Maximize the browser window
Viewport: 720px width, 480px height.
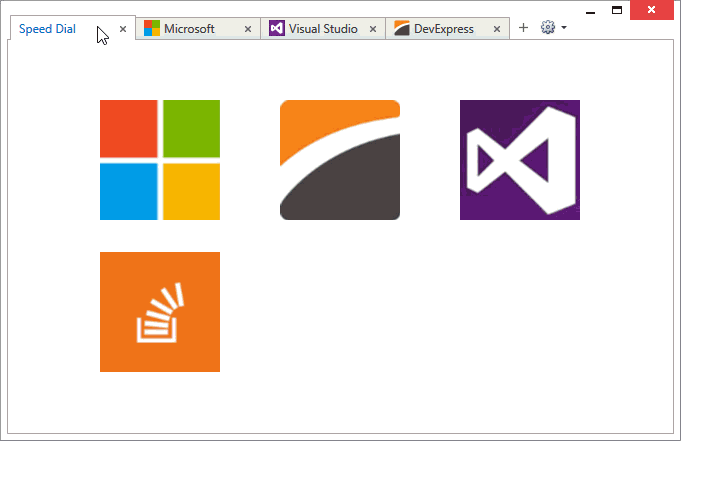coord(617,10)
